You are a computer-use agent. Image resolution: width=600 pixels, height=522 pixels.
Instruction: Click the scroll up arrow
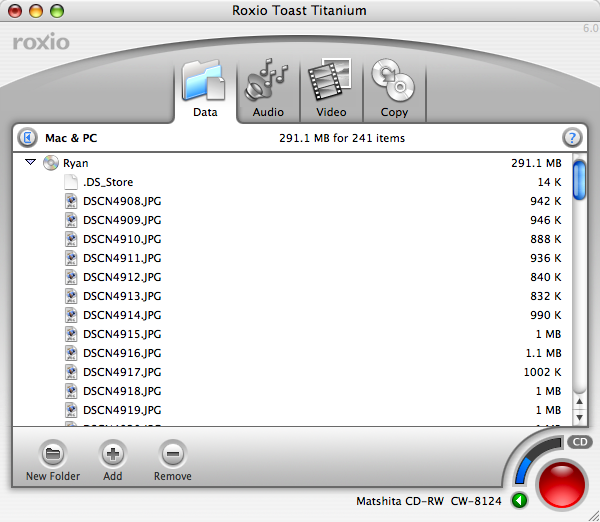point(579,401)
